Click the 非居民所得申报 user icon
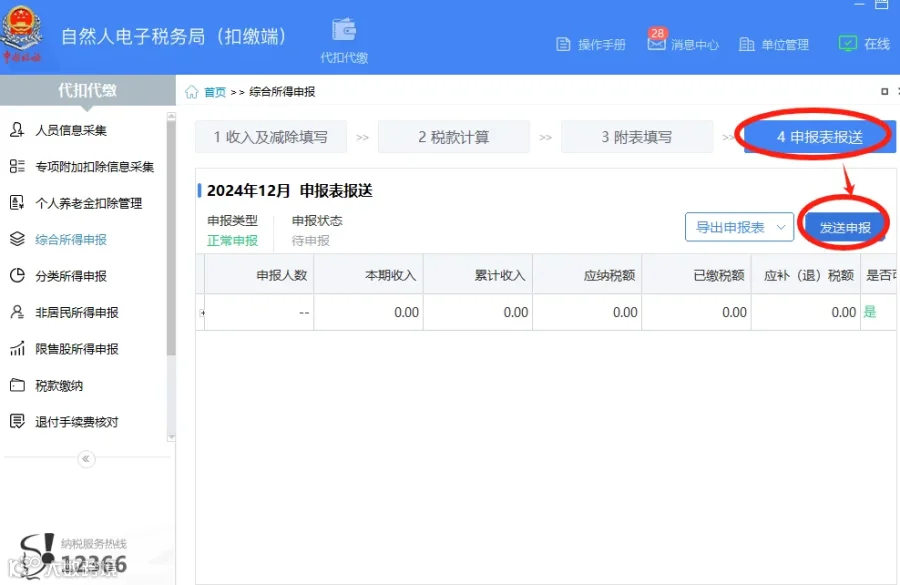900x585 pixels. pyautogui.click(x=17, y=312)
